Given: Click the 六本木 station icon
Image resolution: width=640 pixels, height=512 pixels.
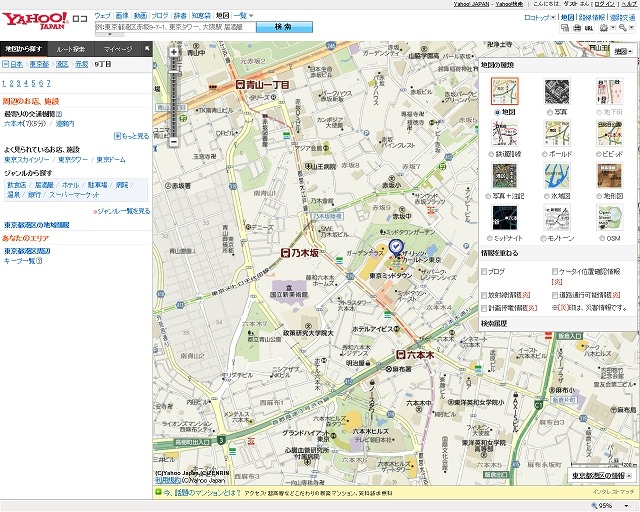Looking at the screenshot, I should 400,355.
